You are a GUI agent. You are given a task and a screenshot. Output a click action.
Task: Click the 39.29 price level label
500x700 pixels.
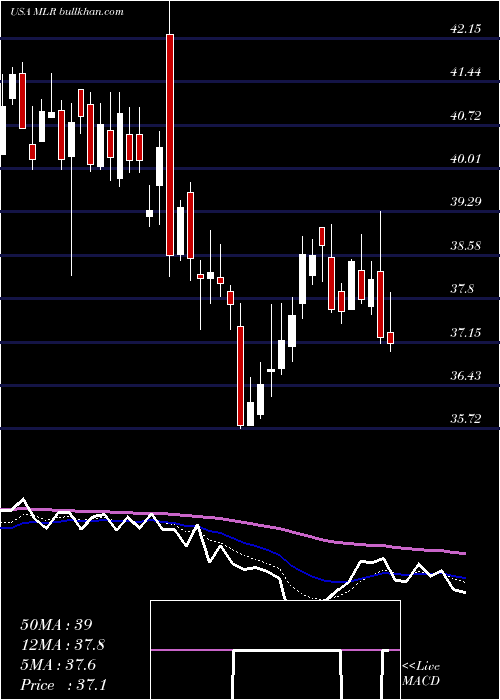465,202
